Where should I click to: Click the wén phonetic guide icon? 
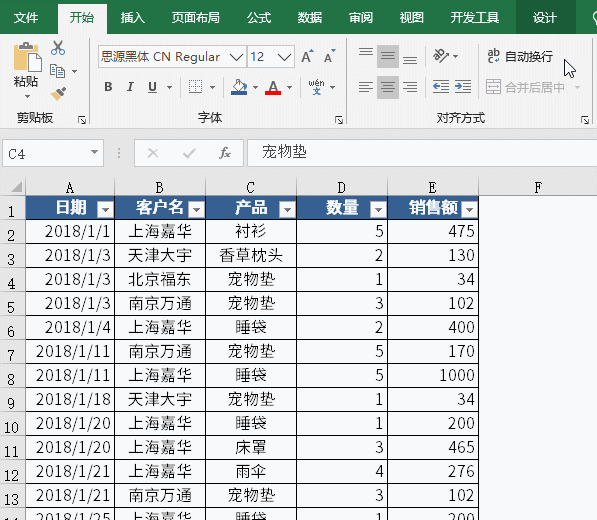[x=316, y=87]
